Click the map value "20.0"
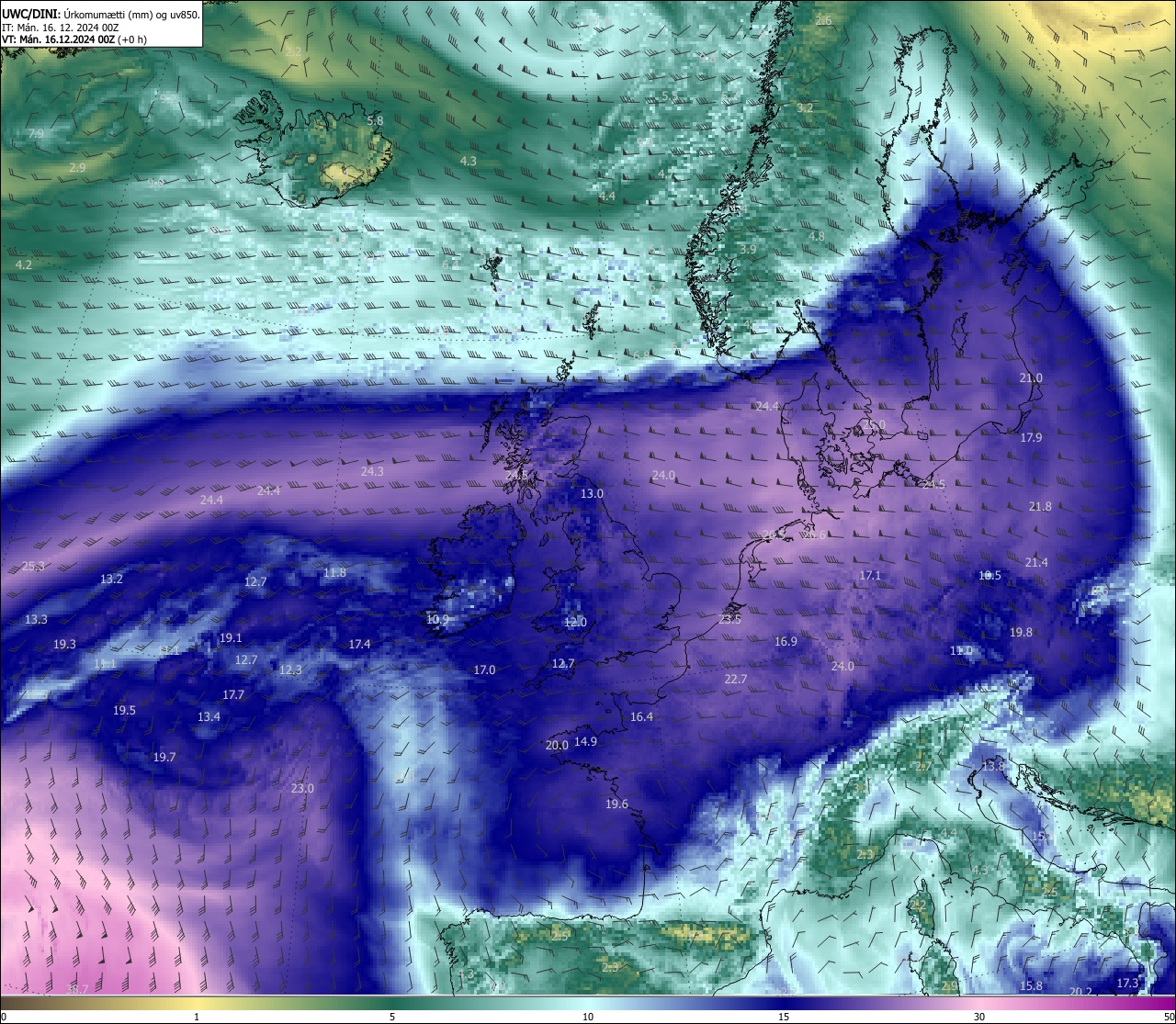 557,746
